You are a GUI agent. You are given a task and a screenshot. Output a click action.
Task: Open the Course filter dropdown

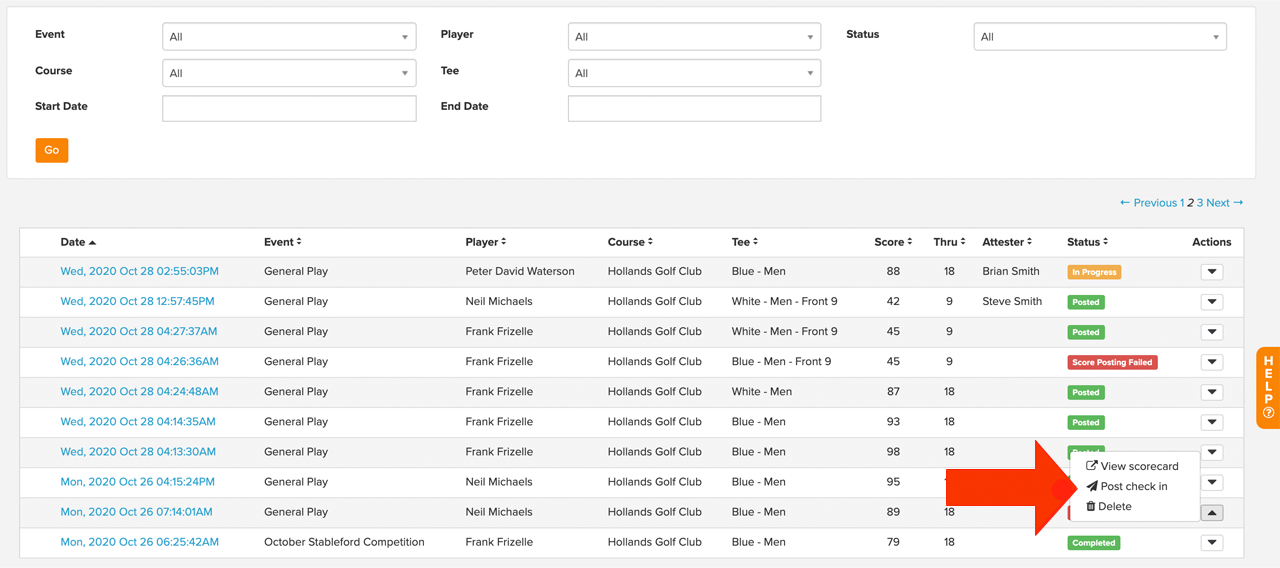[x=289, y=72]
